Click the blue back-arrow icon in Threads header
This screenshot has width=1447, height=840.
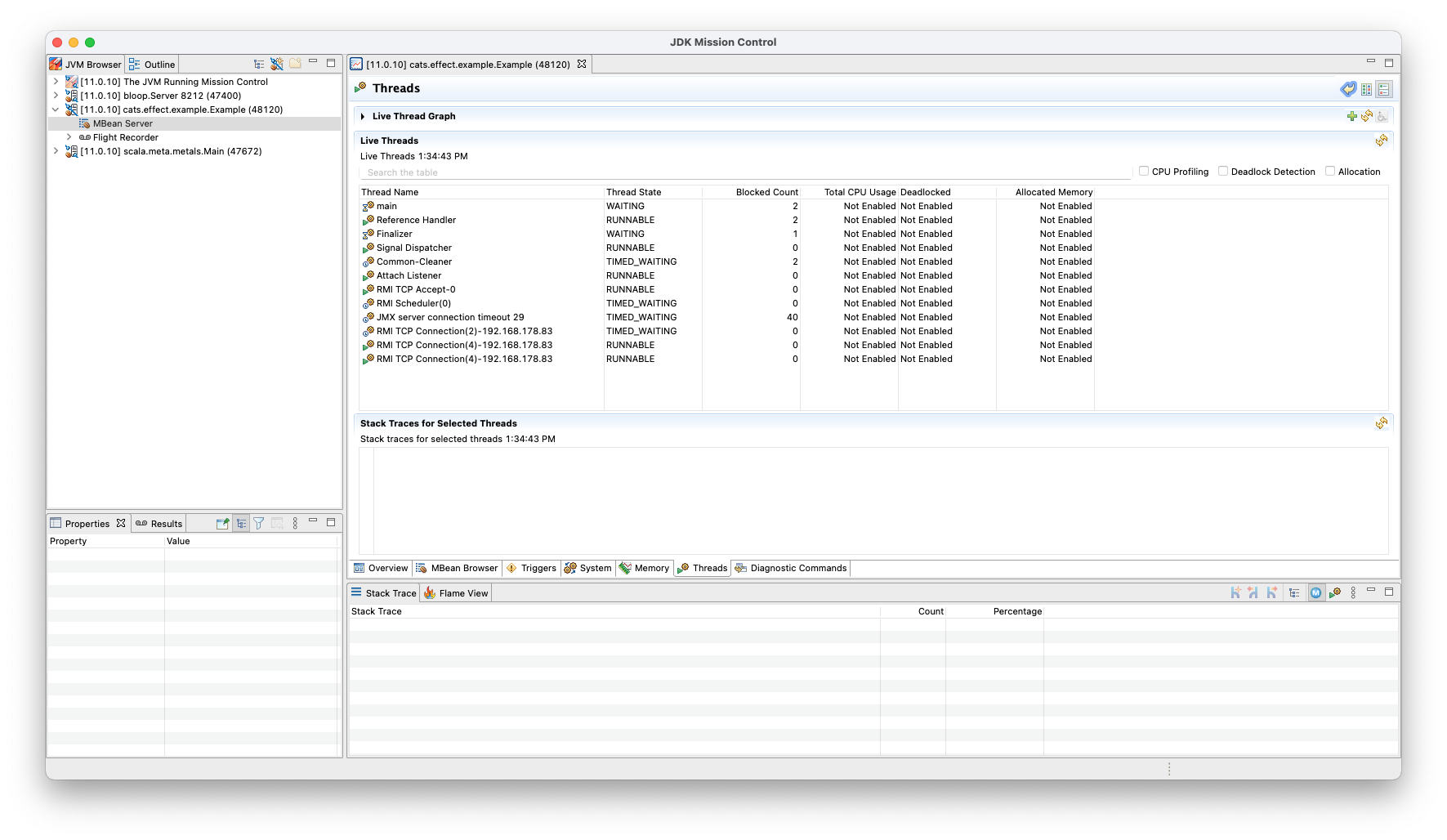pyautogui.click(x=1348, y=89)
